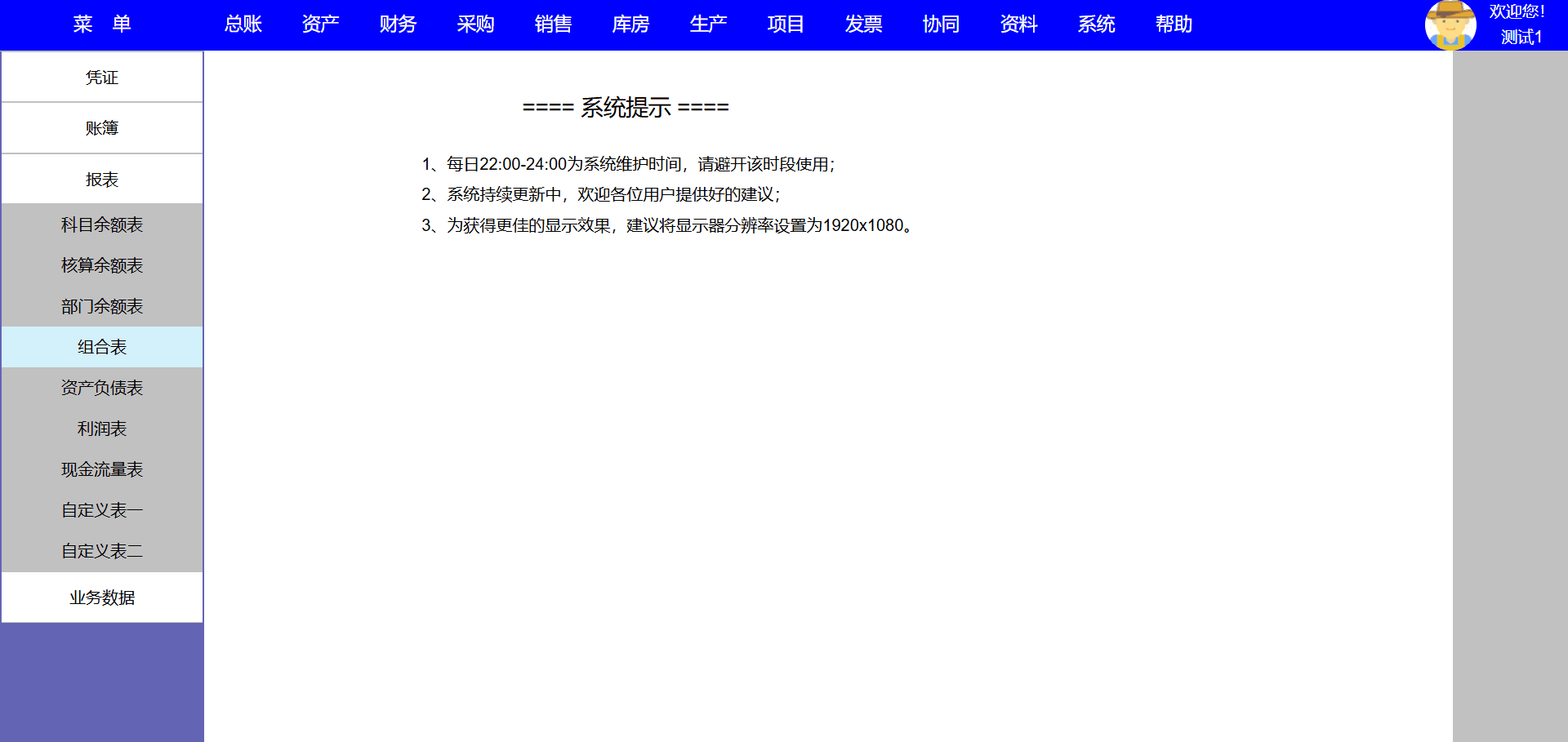Open the 库房 menu item
The image size is (1568, 742).
[x=630, y=24]
